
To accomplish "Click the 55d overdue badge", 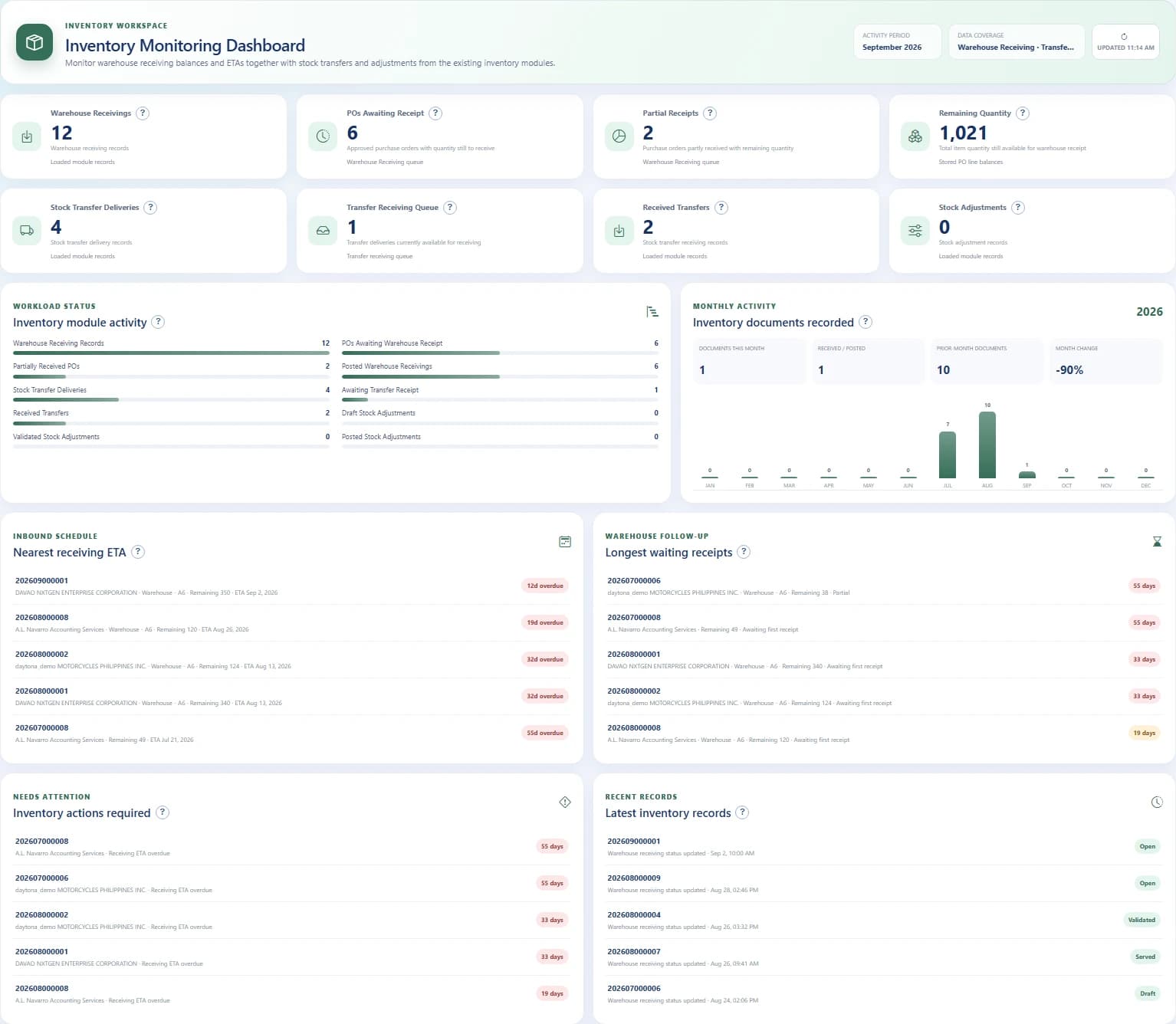I will pyautogui.click(x=545, y=733).
